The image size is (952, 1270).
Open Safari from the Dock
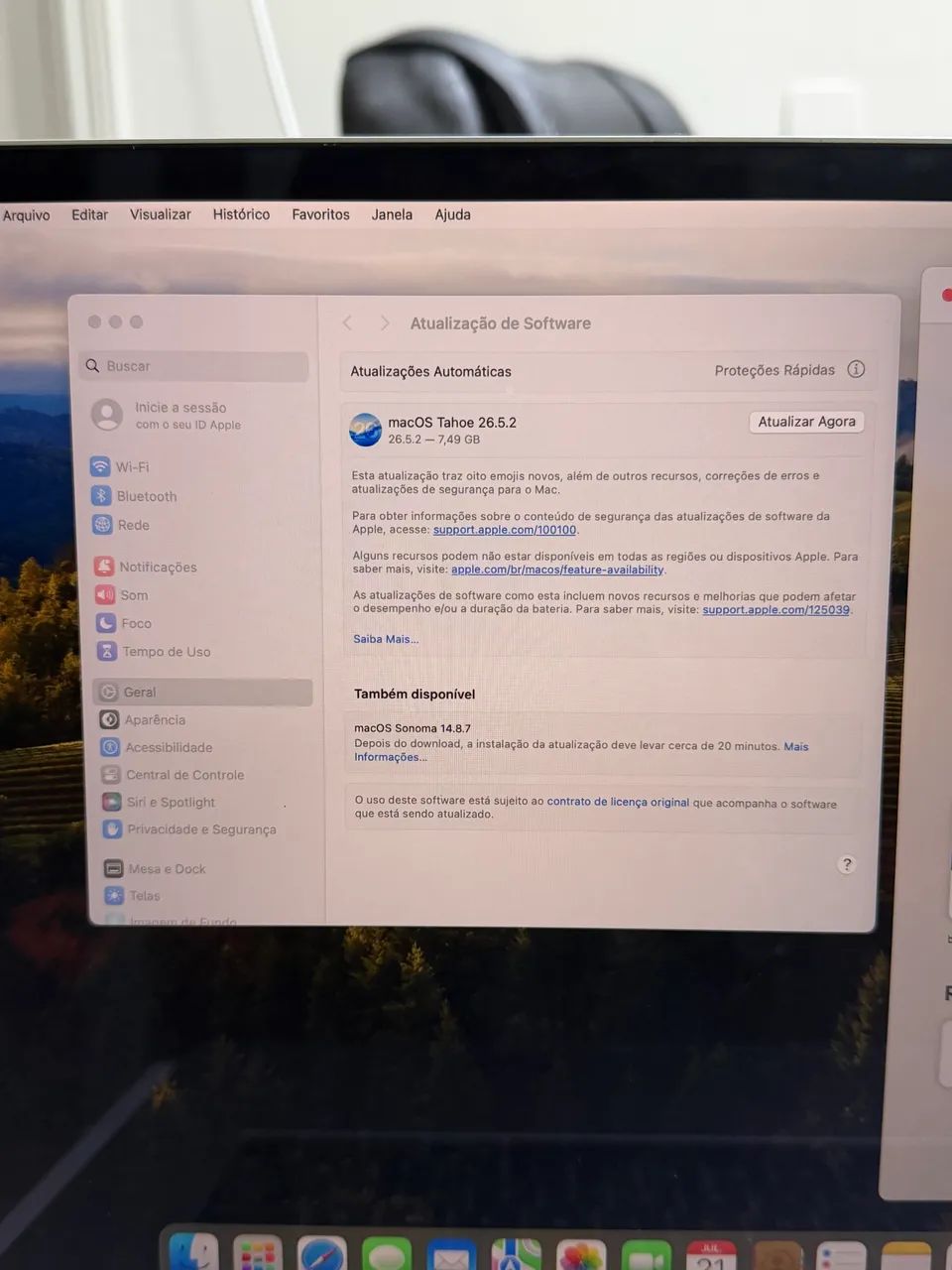point(322,1254)
